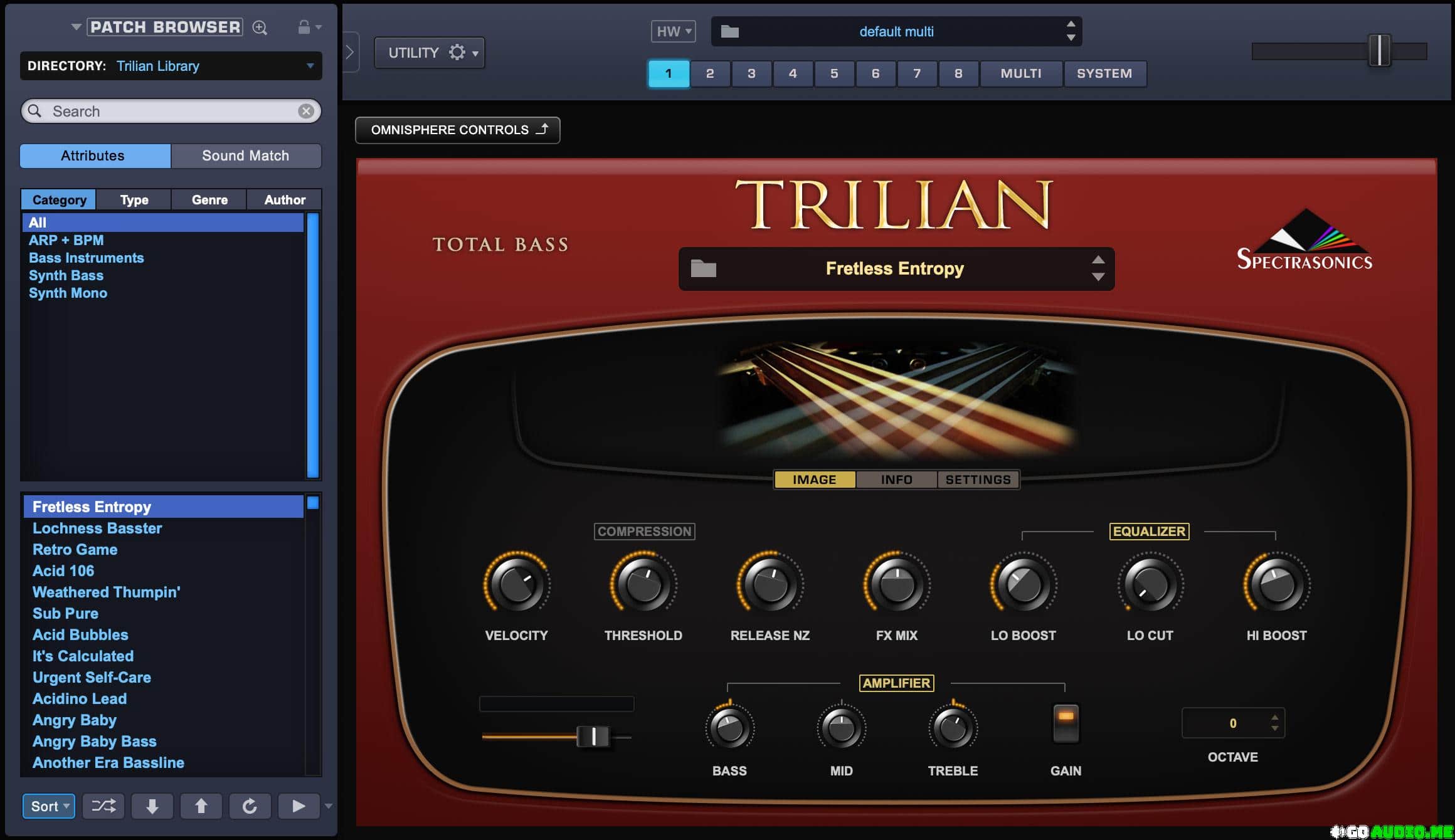Image resolution: width=1455 pixels, height=840 pixels.
Task: Switch to the INFO tab
Action: [x=896, y=480]
